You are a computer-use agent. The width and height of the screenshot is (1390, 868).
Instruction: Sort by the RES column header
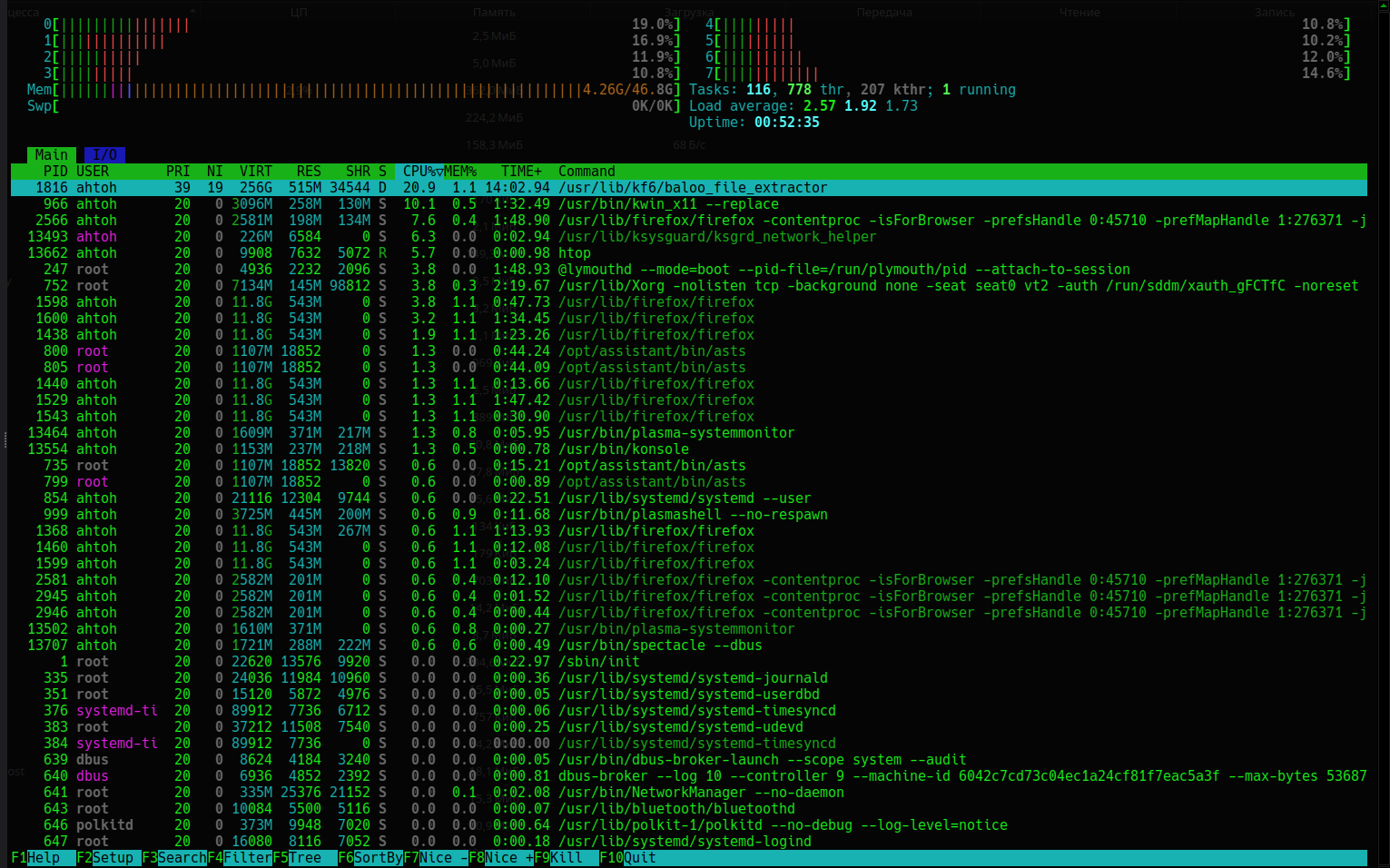[309, 172]
